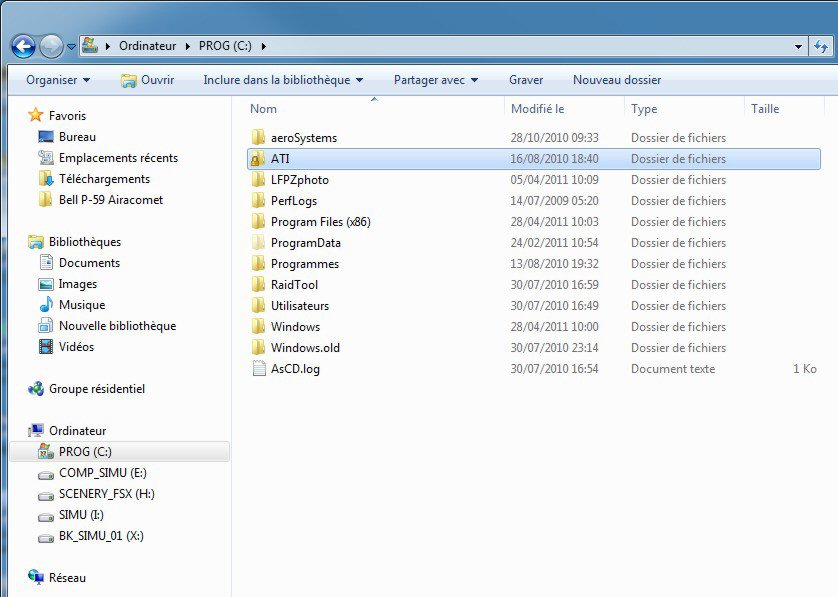The width and height of the screenshot is (838, 597).
Task: Click the date 14/07/2009 05:20
Action: pyautogui.click(x=554, y=200)
